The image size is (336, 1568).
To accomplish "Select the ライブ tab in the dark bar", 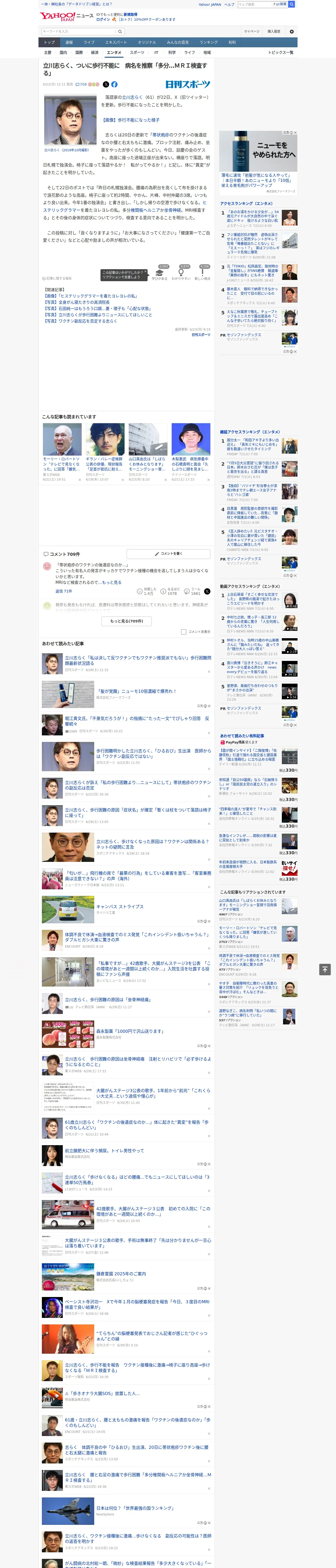I will (x=89, y=43).
